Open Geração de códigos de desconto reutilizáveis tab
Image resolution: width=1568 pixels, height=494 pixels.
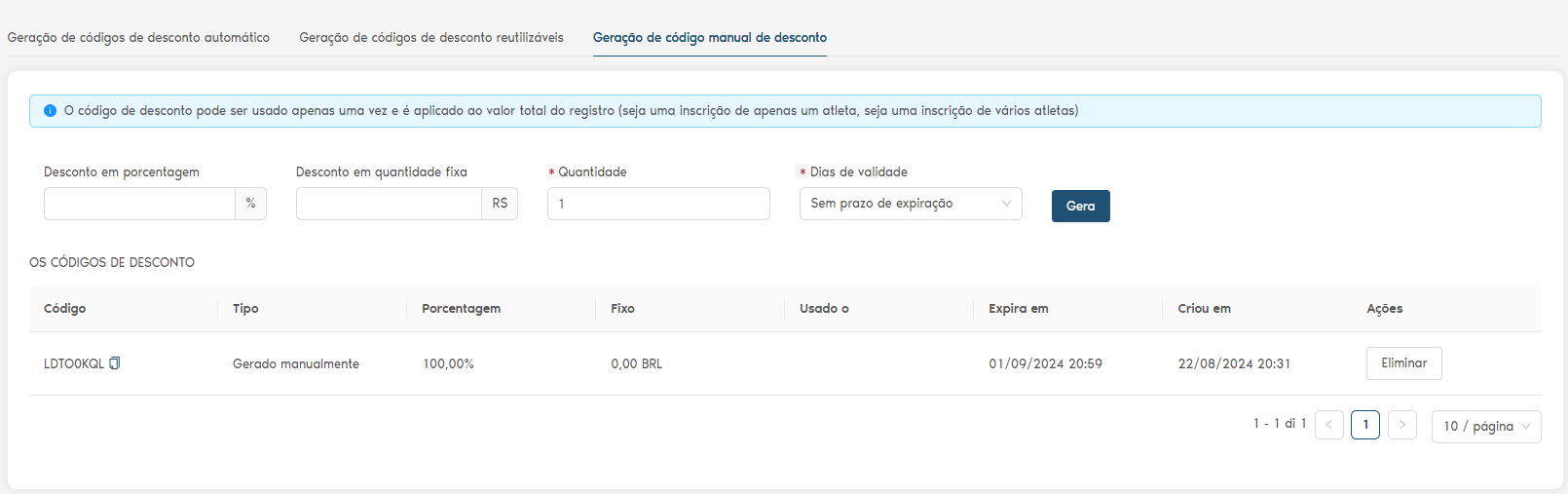[x=430, y=38]
